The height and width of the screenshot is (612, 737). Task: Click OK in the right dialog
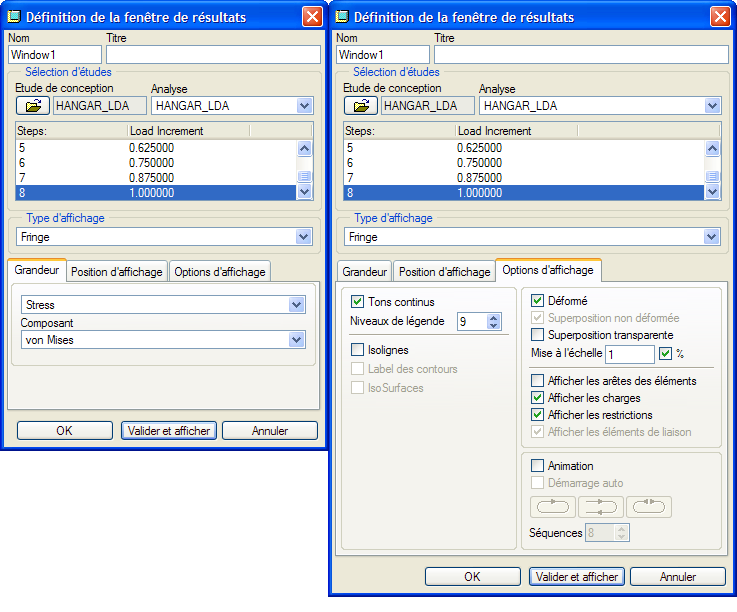(473, 577)
